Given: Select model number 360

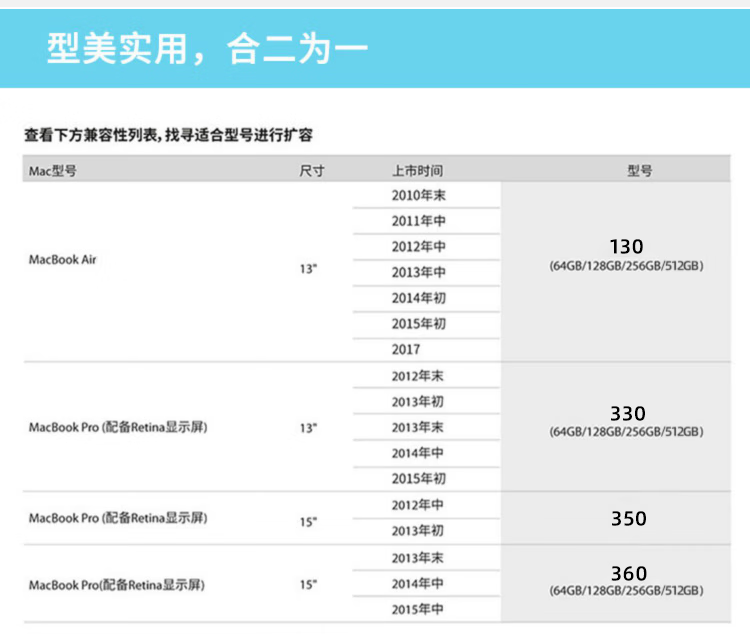Looking at the screenshot, I should pos(628,574).
